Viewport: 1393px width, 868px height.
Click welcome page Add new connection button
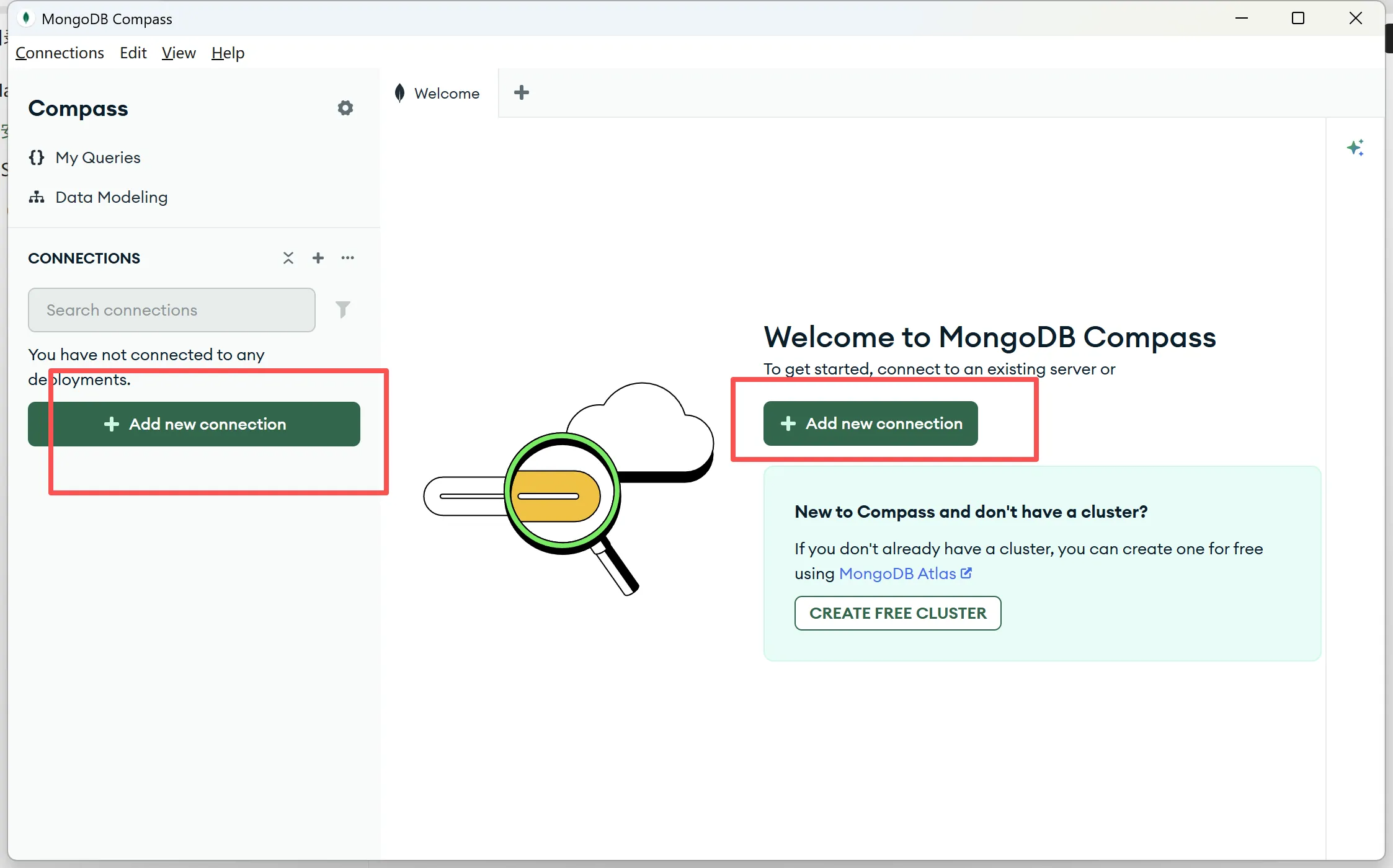(x=870, y=423)
